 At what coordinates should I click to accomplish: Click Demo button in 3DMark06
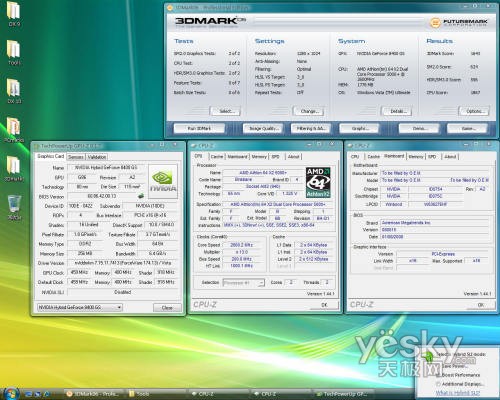[419, 128]
